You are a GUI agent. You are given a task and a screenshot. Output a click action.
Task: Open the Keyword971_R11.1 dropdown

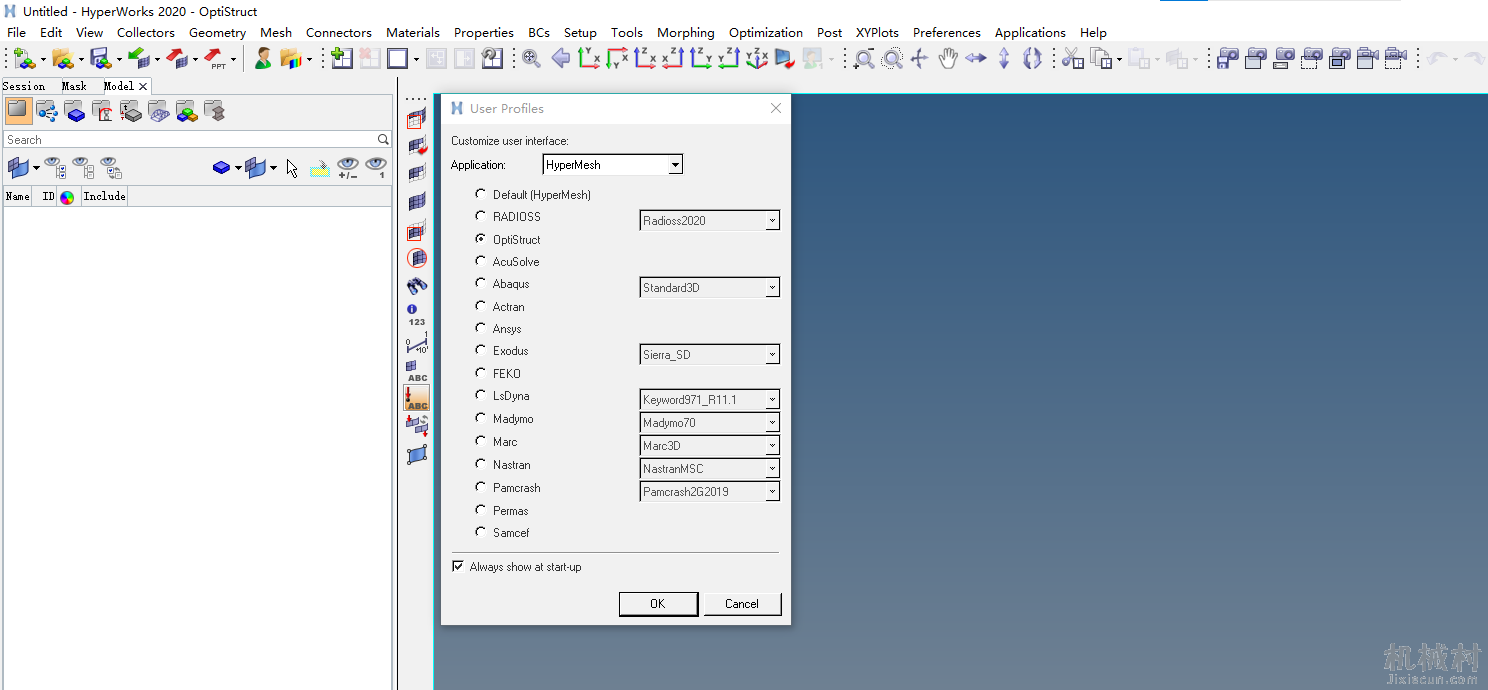709,399
